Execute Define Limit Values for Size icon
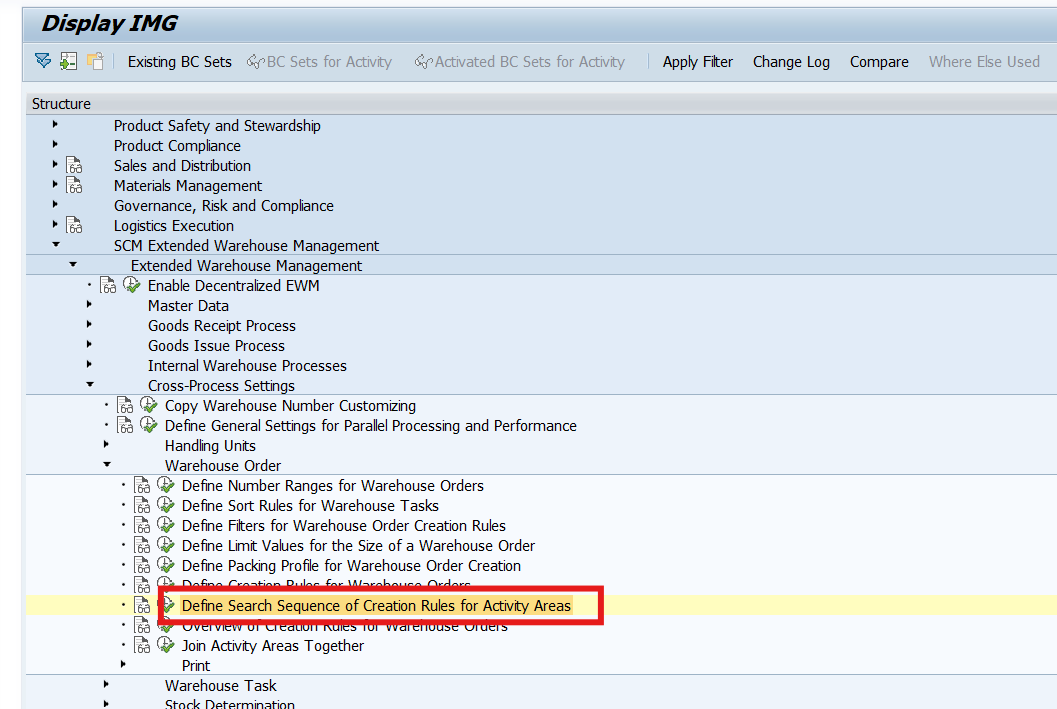This screenshot has width=1057, height=709. tap(165, 545)
